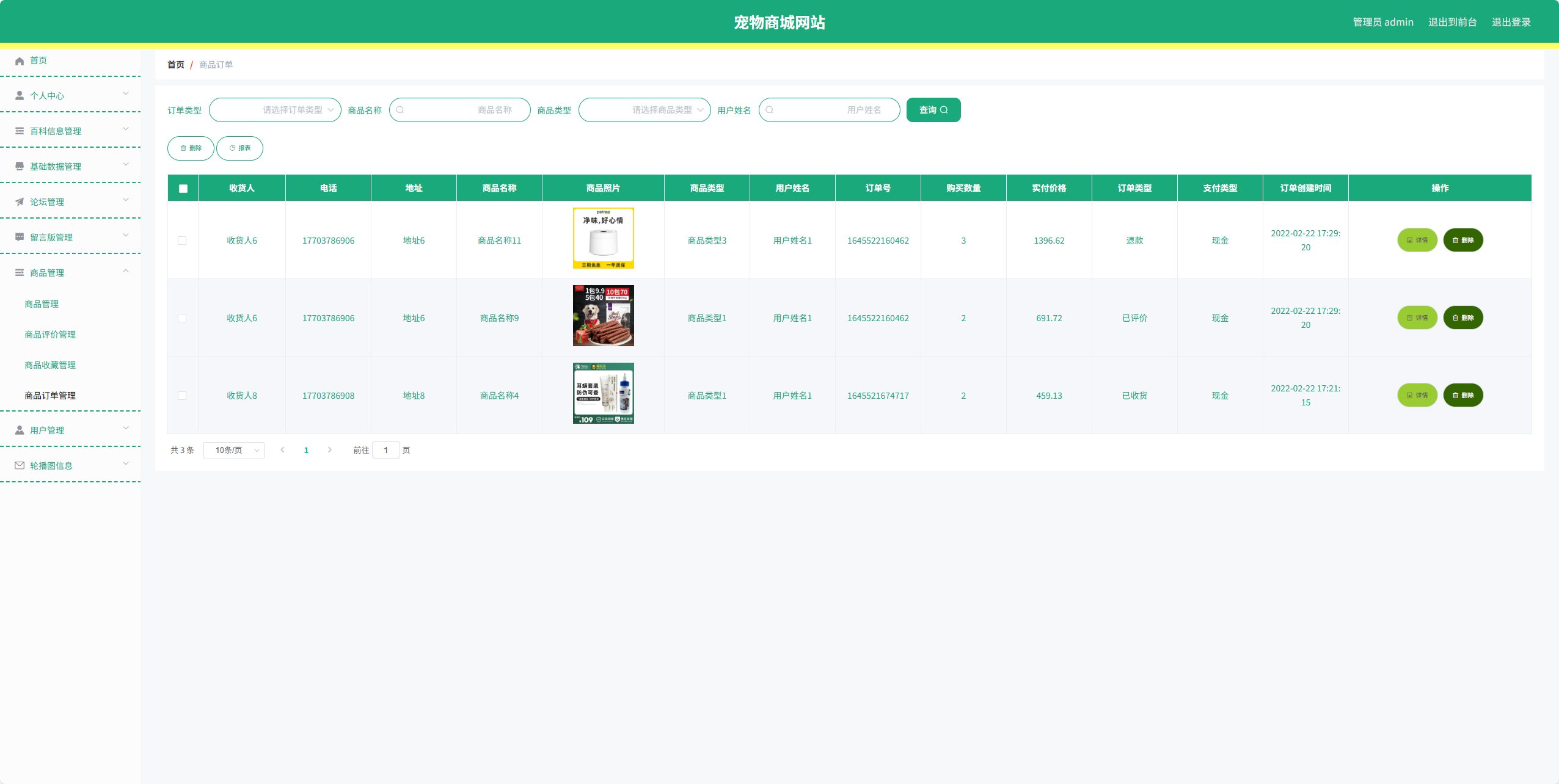Click the carousel info envelope icon
1559x784 pixels.
[x=20, y=466]
